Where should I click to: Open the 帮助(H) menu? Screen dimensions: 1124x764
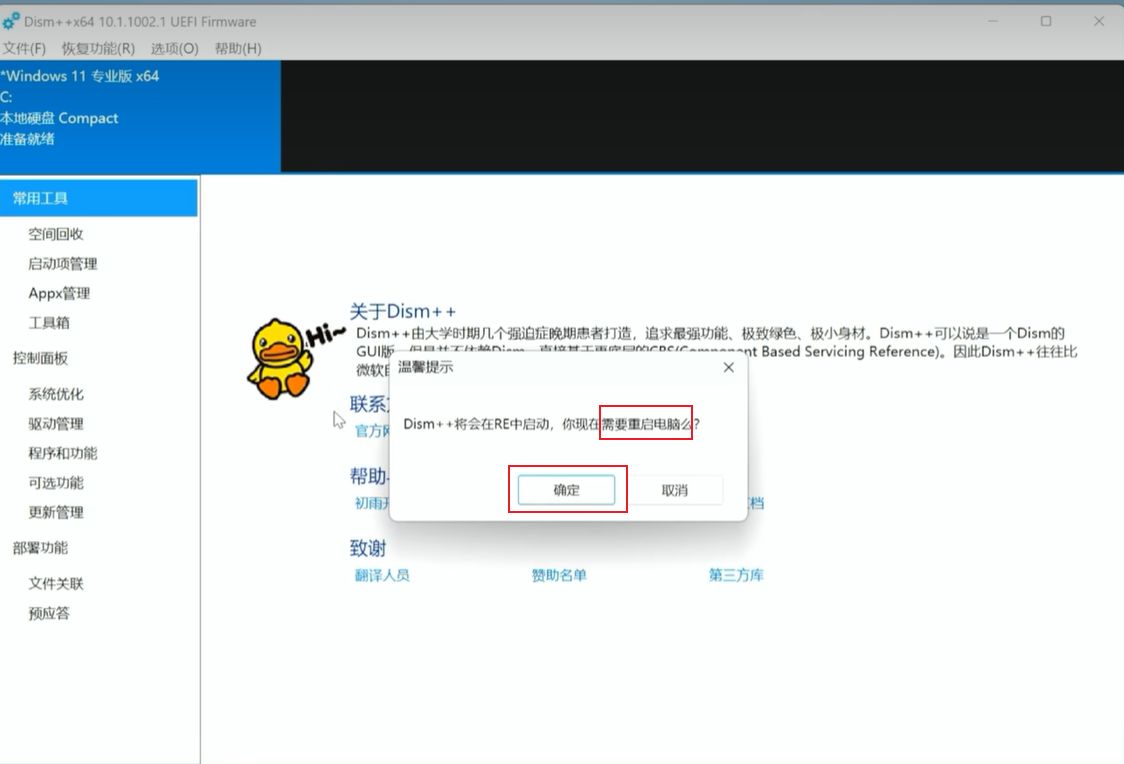238,48
